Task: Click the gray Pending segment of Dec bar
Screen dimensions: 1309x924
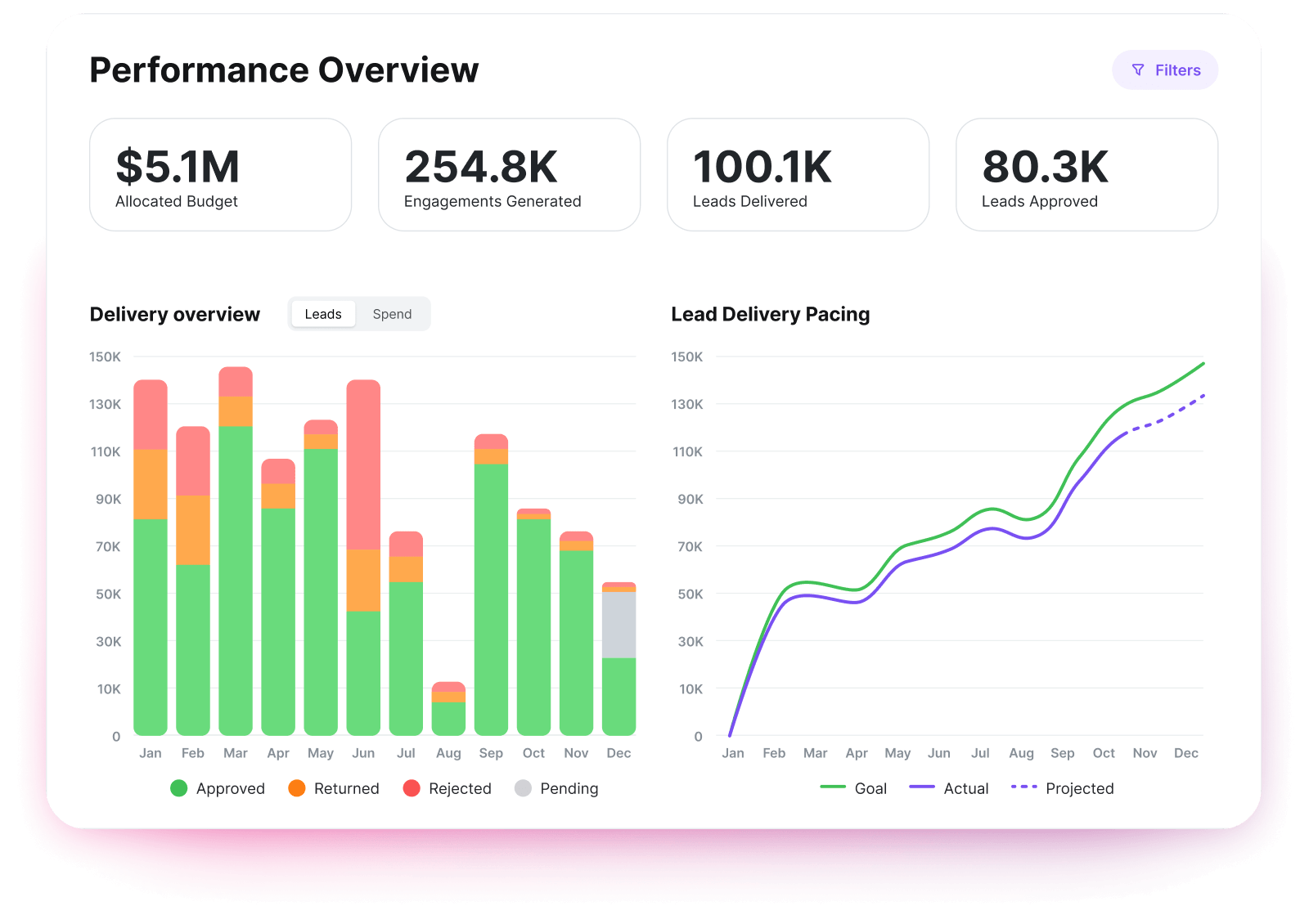Action: coord(619,625)
